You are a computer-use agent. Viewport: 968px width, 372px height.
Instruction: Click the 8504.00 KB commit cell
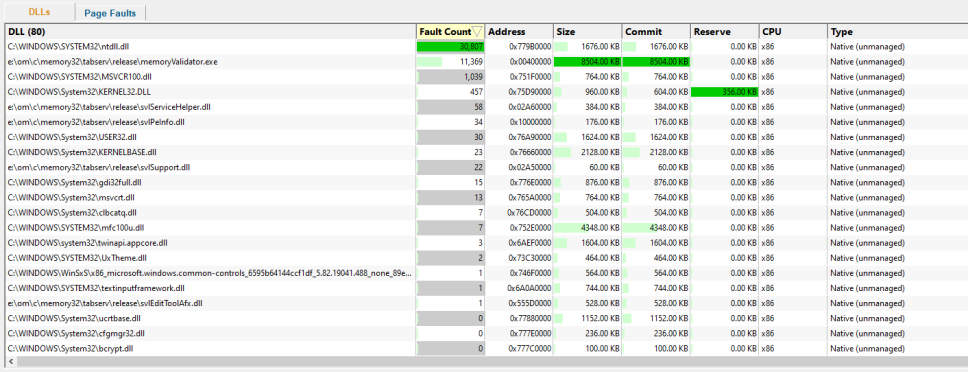pos(656,62)
